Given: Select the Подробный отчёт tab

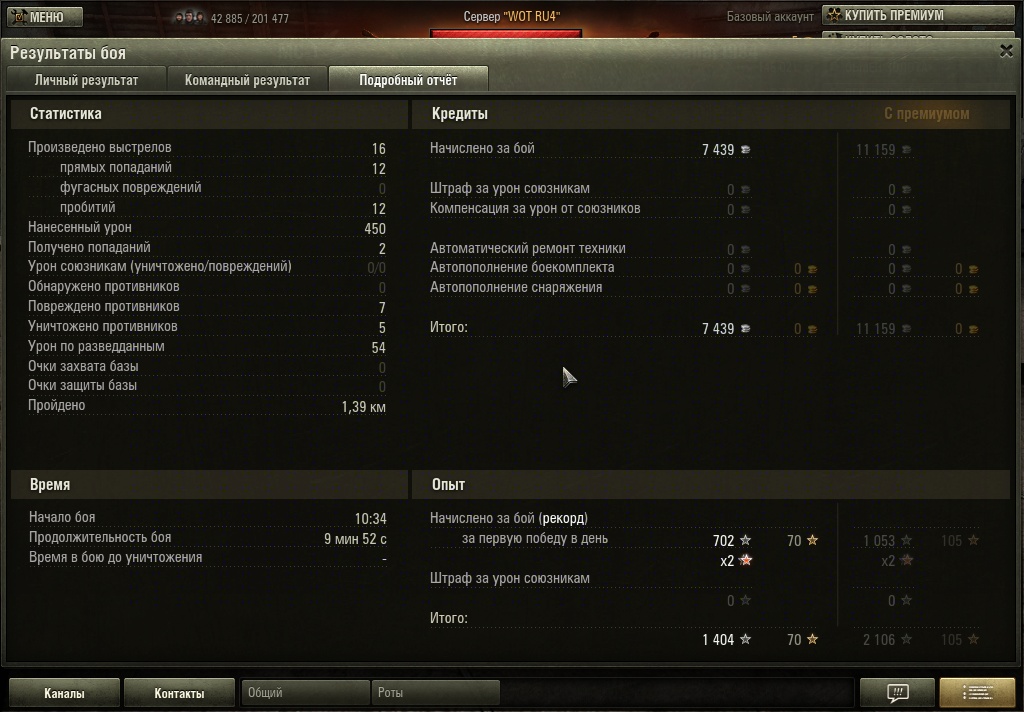Looking at the screenshot, I should (408, 80).
